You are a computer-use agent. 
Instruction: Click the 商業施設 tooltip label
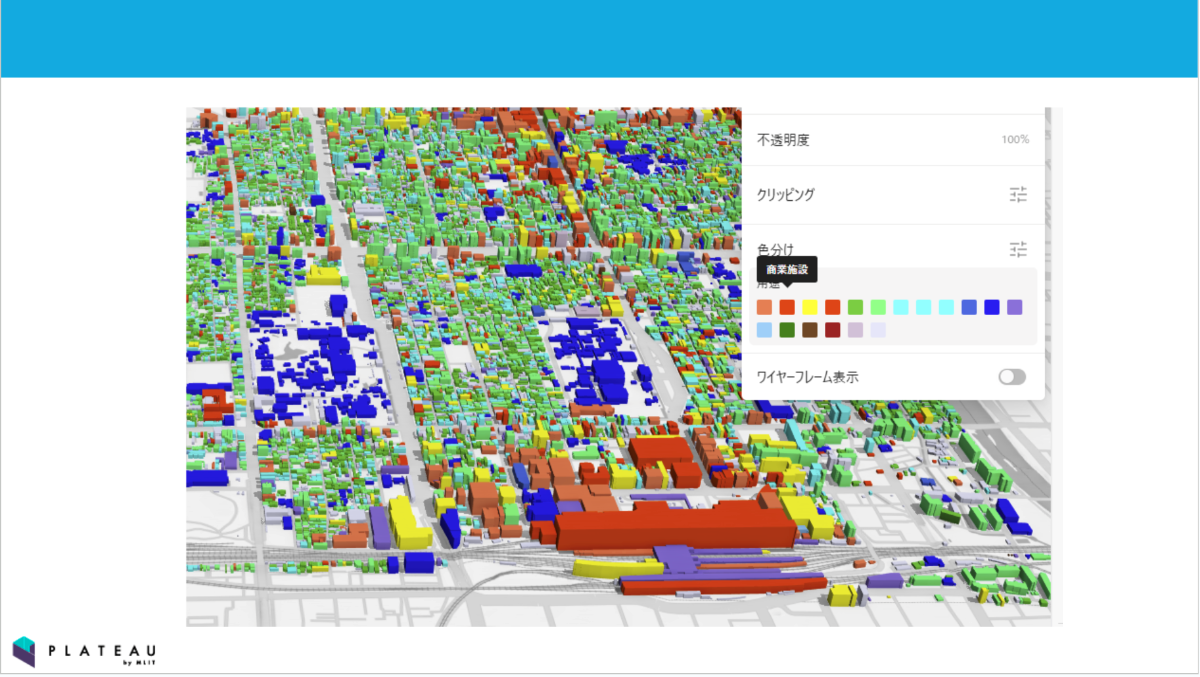(x=787, y=269)
